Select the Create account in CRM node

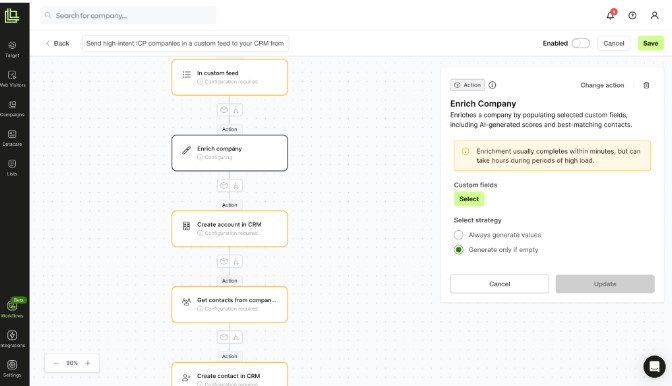pyautogui.click(x=229, y=229)
